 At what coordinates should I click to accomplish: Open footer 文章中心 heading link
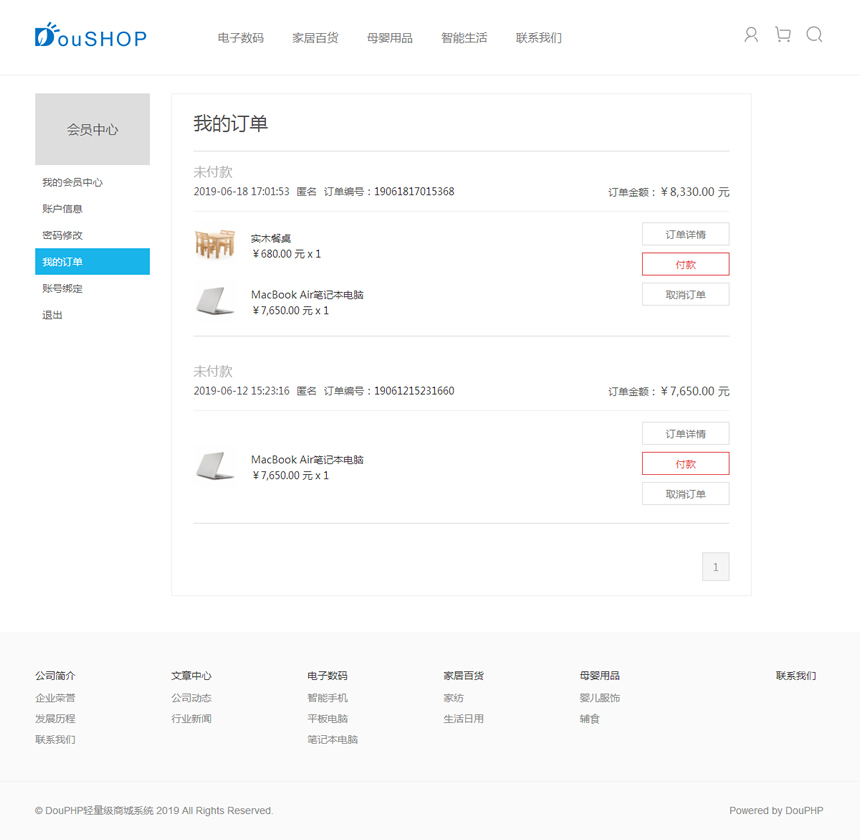[x=191, y=676]
